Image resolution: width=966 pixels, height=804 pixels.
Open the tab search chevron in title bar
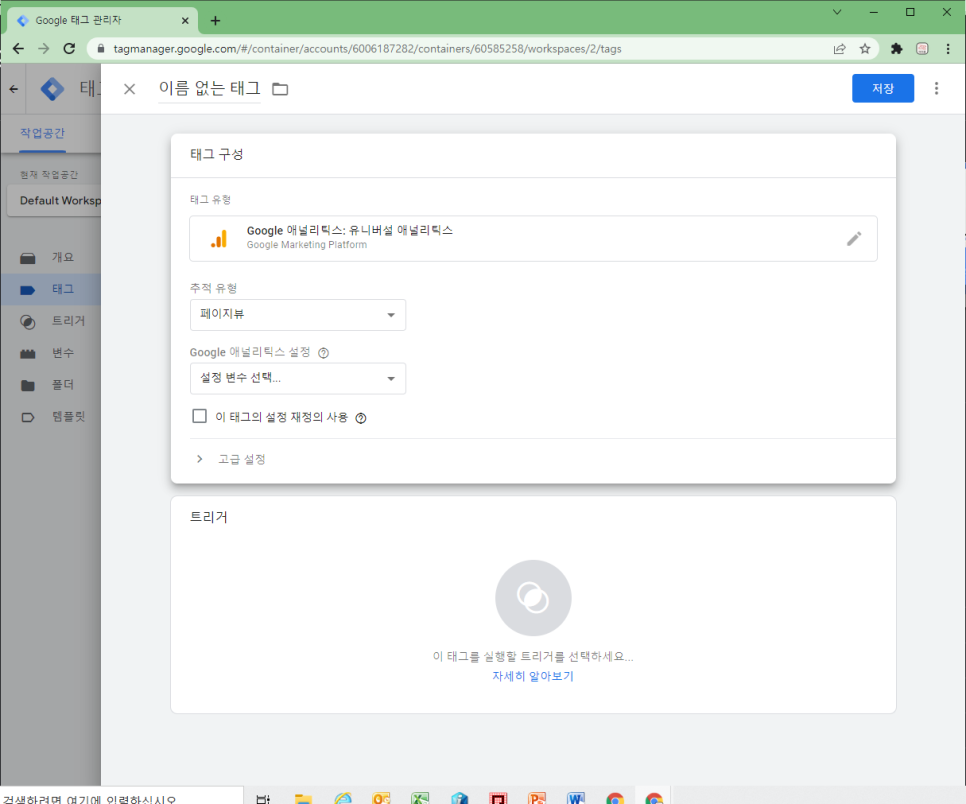[x=837, y=12]
